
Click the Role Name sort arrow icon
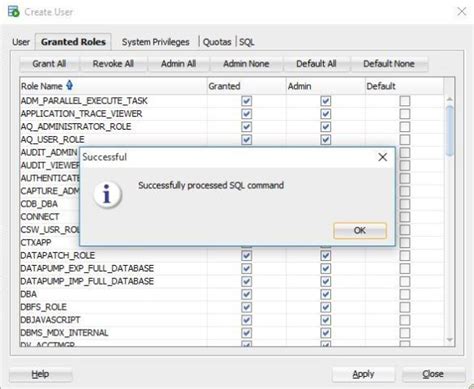click(69, 85)
